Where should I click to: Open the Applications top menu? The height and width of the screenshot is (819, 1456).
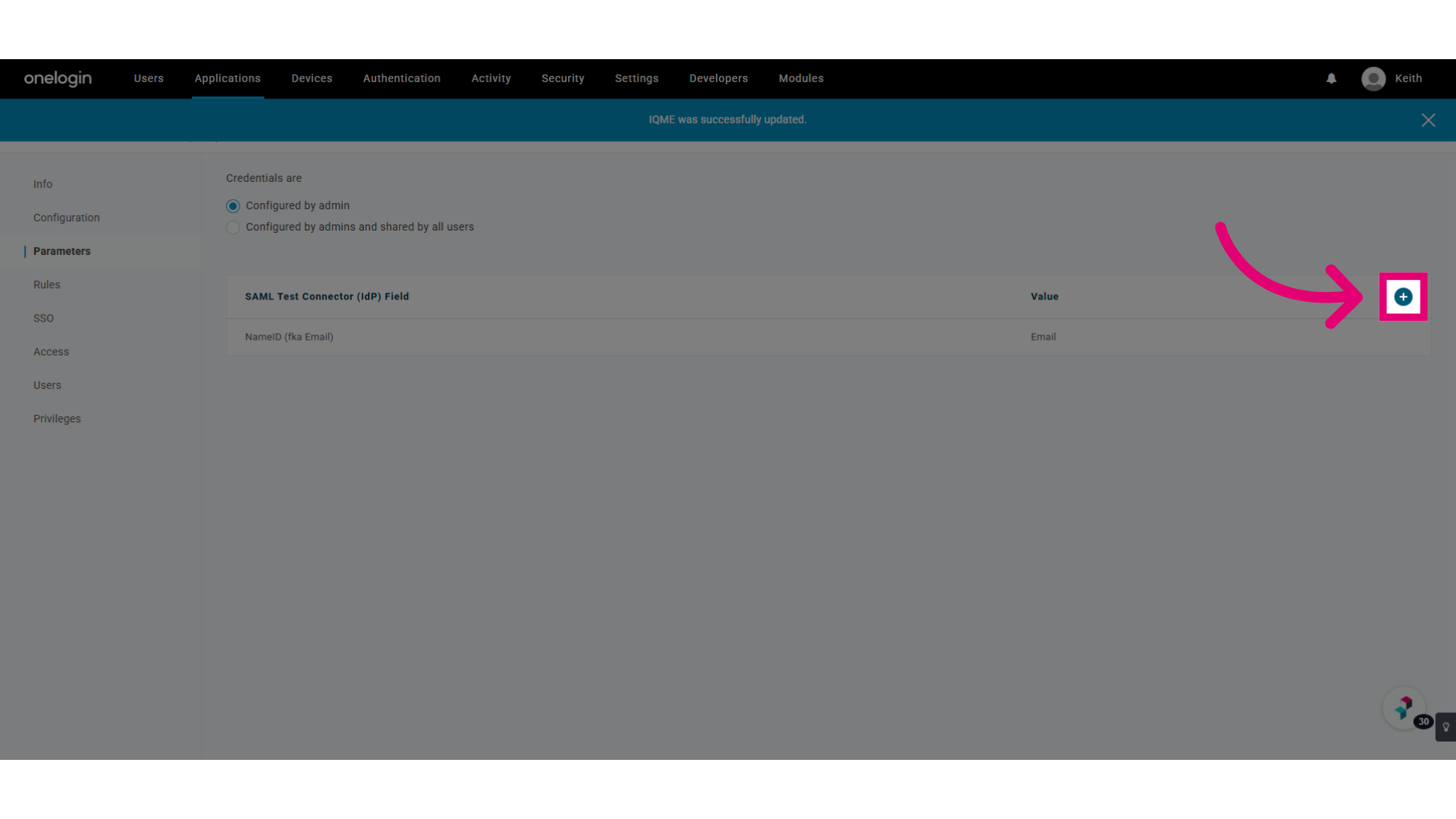[x=227, y=78]
